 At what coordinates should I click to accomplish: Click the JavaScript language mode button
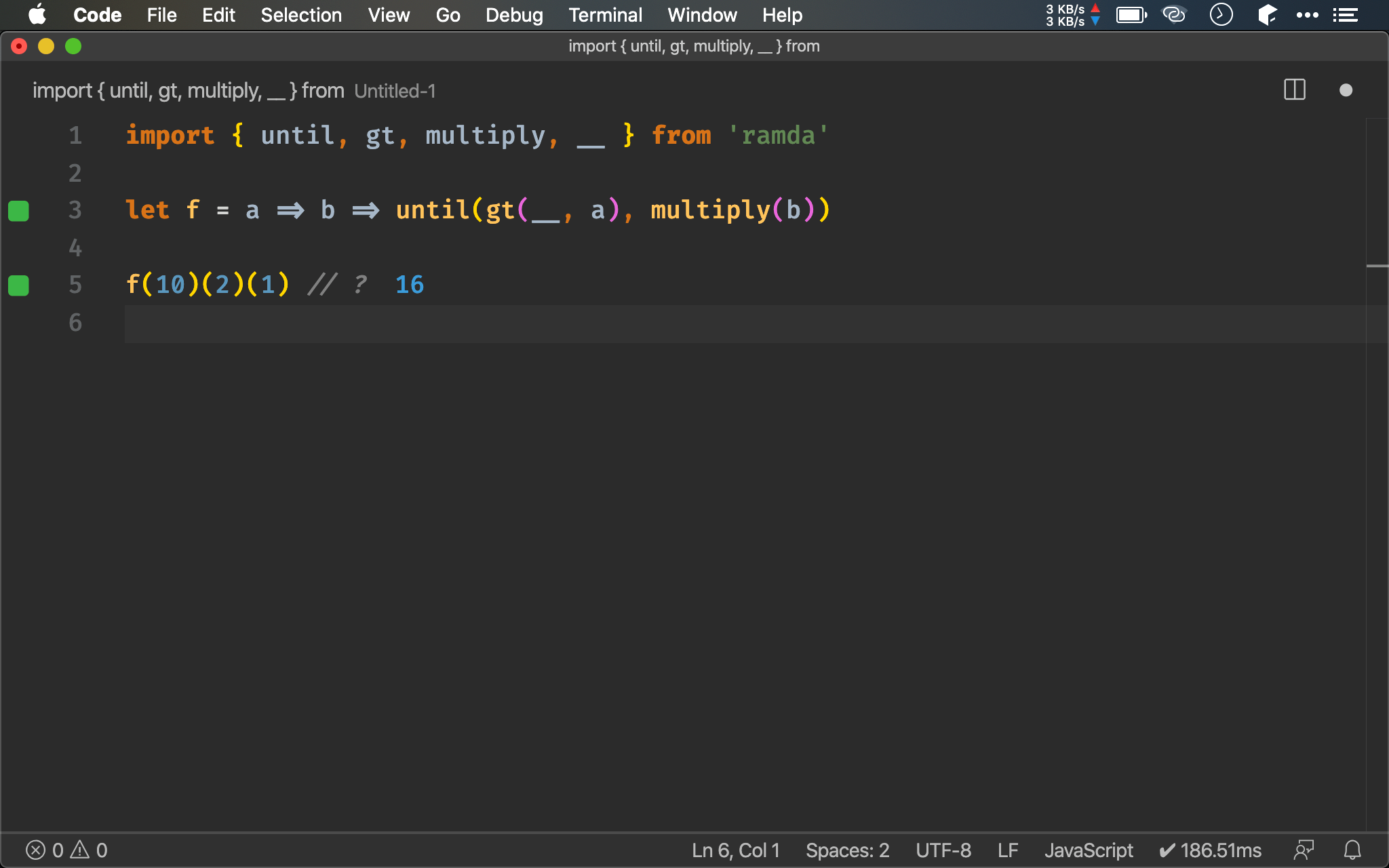[1089, 849]
